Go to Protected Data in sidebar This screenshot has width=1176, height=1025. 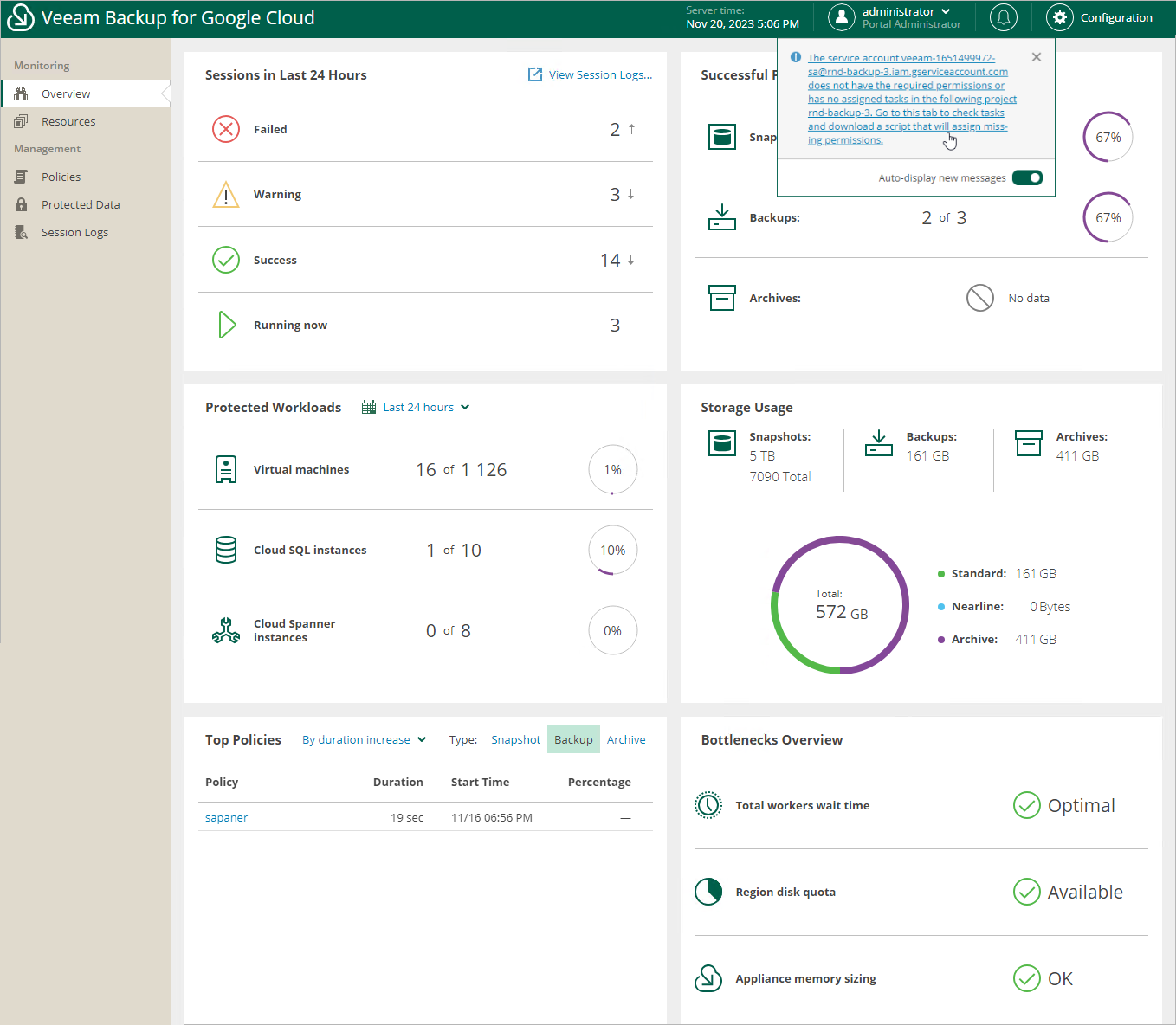point(81,204)
